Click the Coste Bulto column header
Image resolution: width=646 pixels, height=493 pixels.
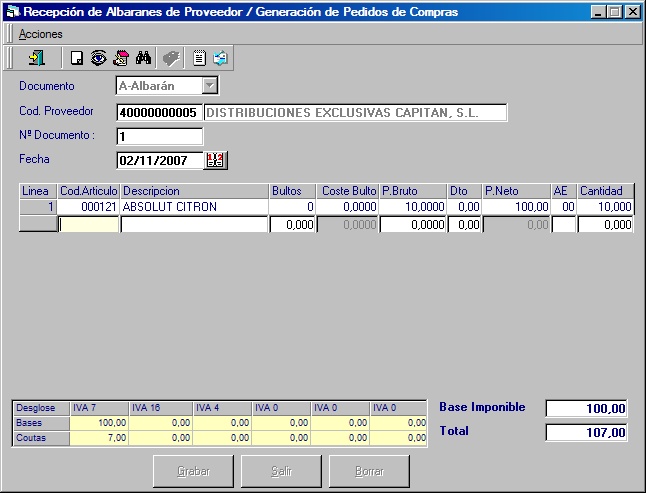click(x=347, y=191)
